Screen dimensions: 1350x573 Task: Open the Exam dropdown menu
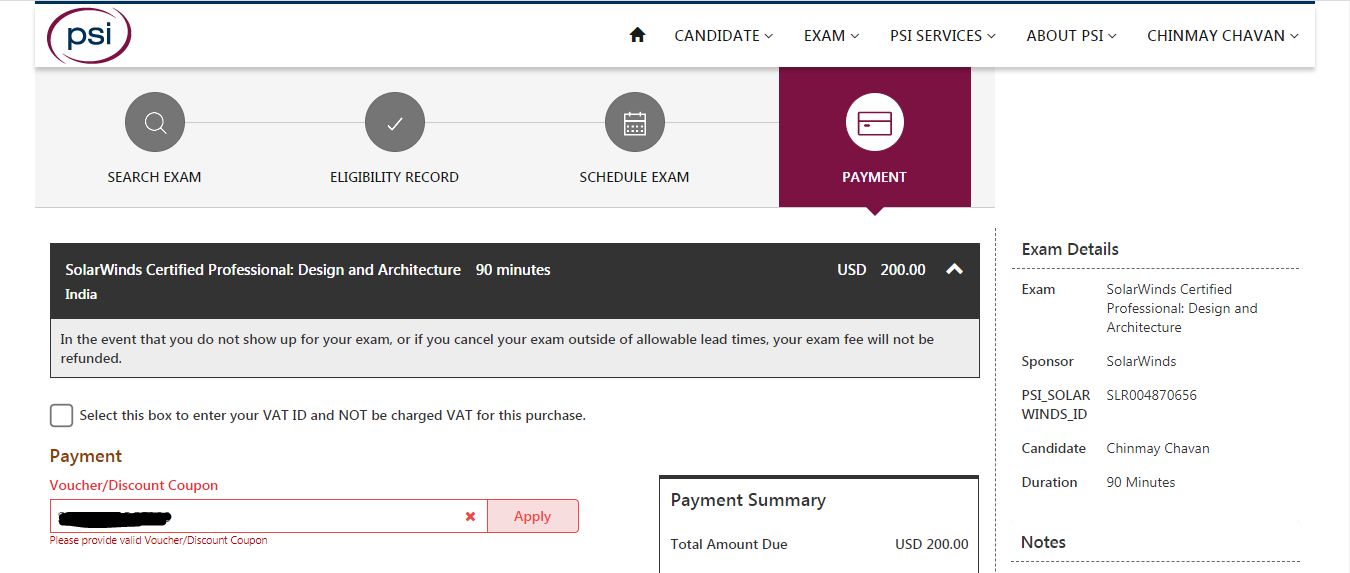tap(831, 35)
